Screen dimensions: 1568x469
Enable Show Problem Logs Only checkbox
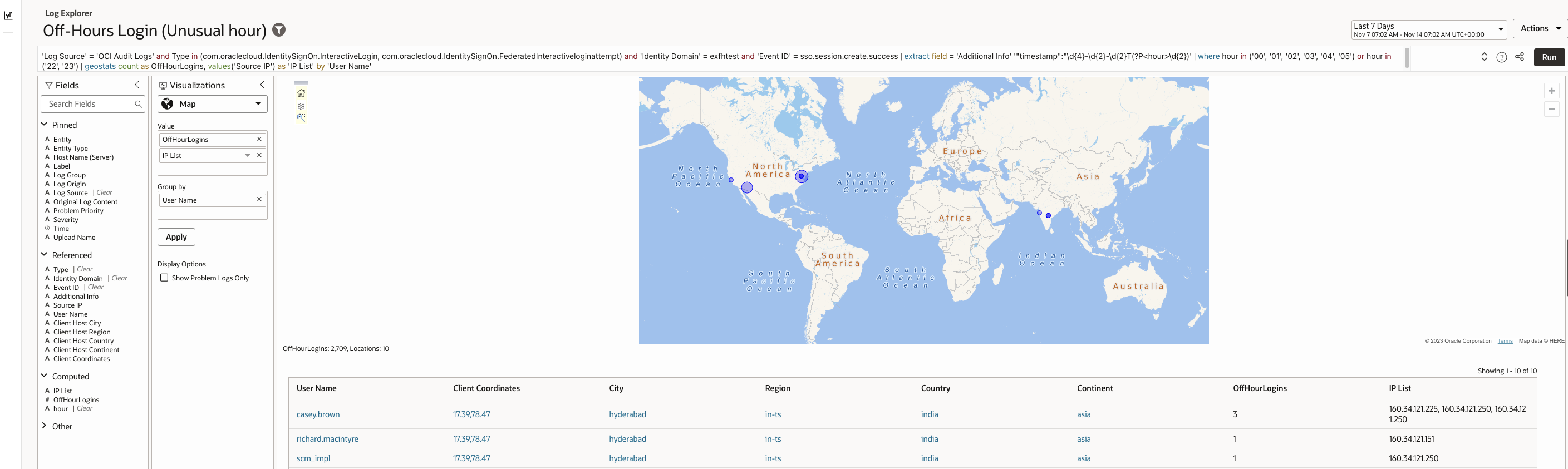pyautogui.click(x=164, y=278)
